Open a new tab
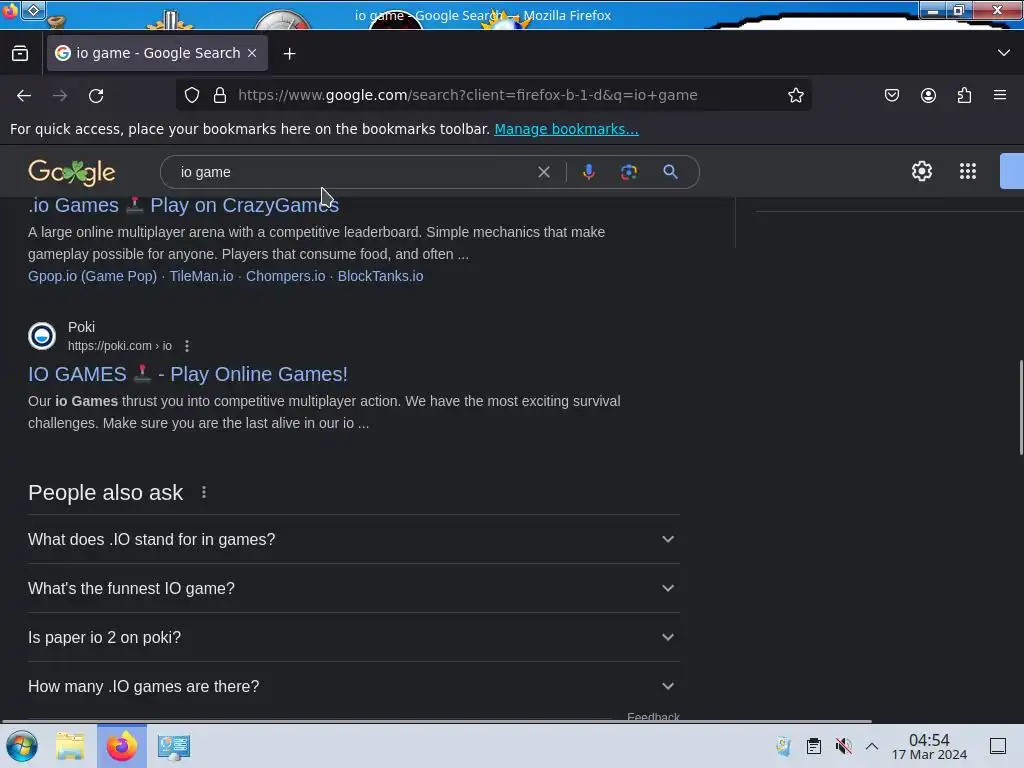Screen dimensions: 1024x768 coord(289,54)
